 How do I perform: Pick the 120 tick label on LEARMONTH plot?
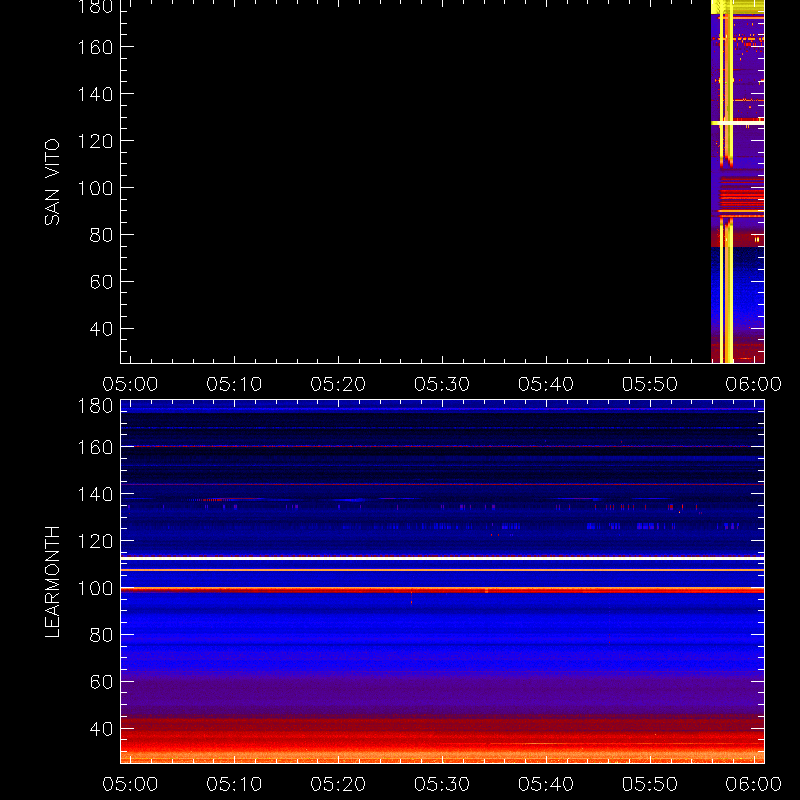coord(95,541)
